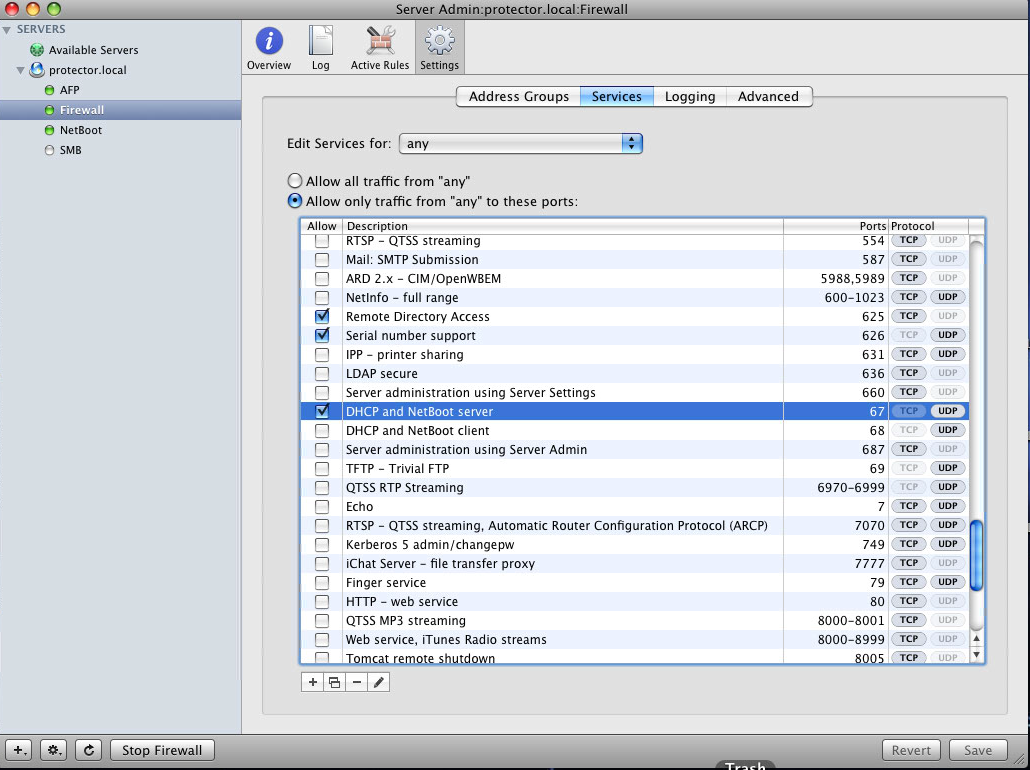
Task: Select Firewall in the sidebar
Action: (x=120, y=110)
